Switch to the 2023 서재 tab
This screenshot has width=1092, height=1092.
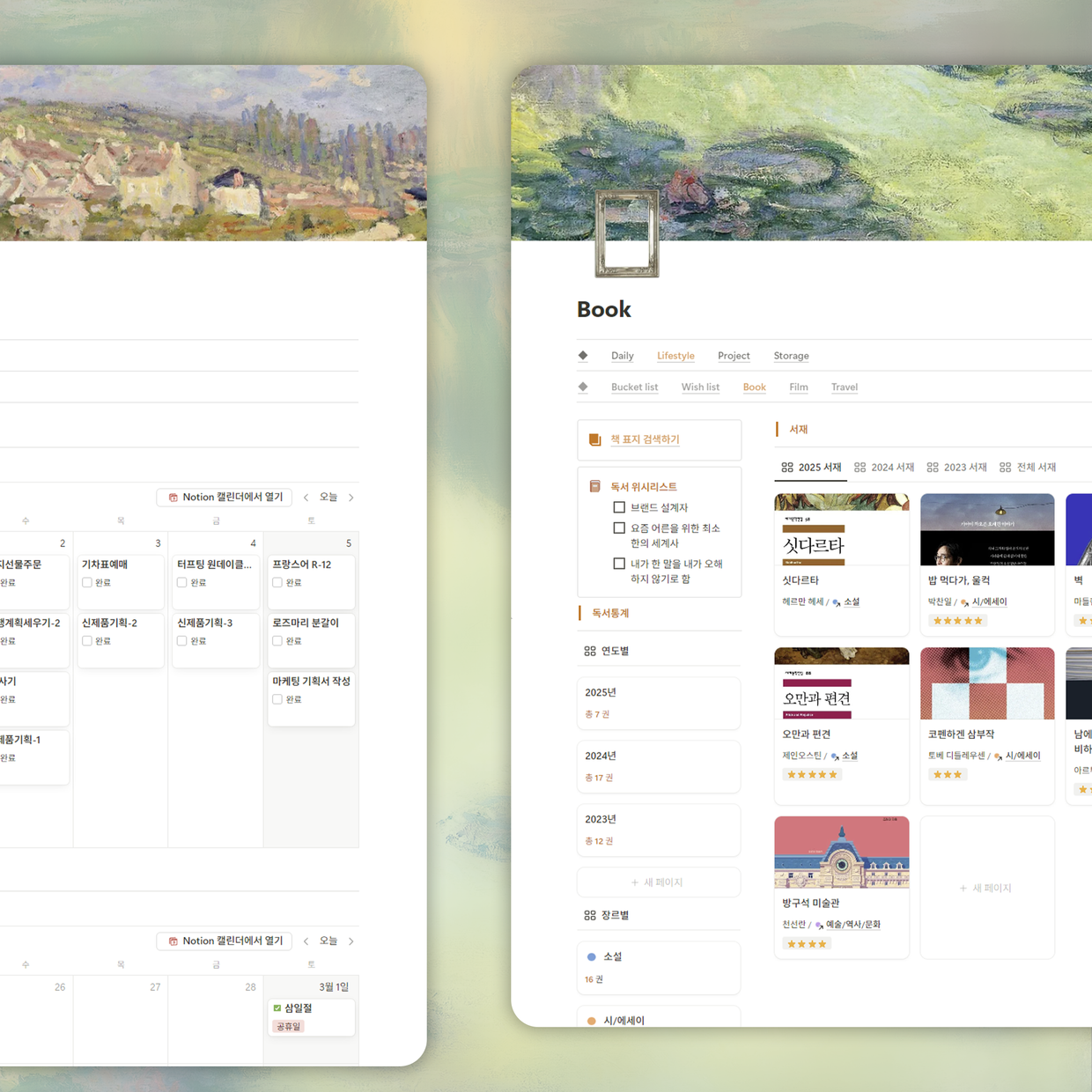point(956,468)
